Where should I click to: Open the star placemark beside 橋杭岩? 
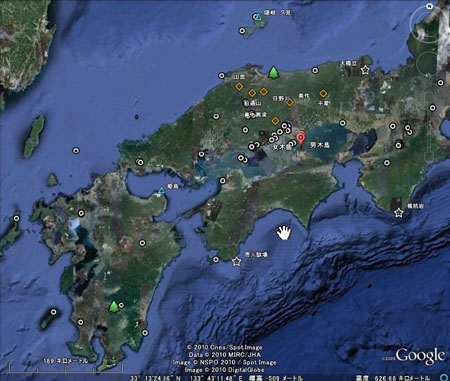398,213
